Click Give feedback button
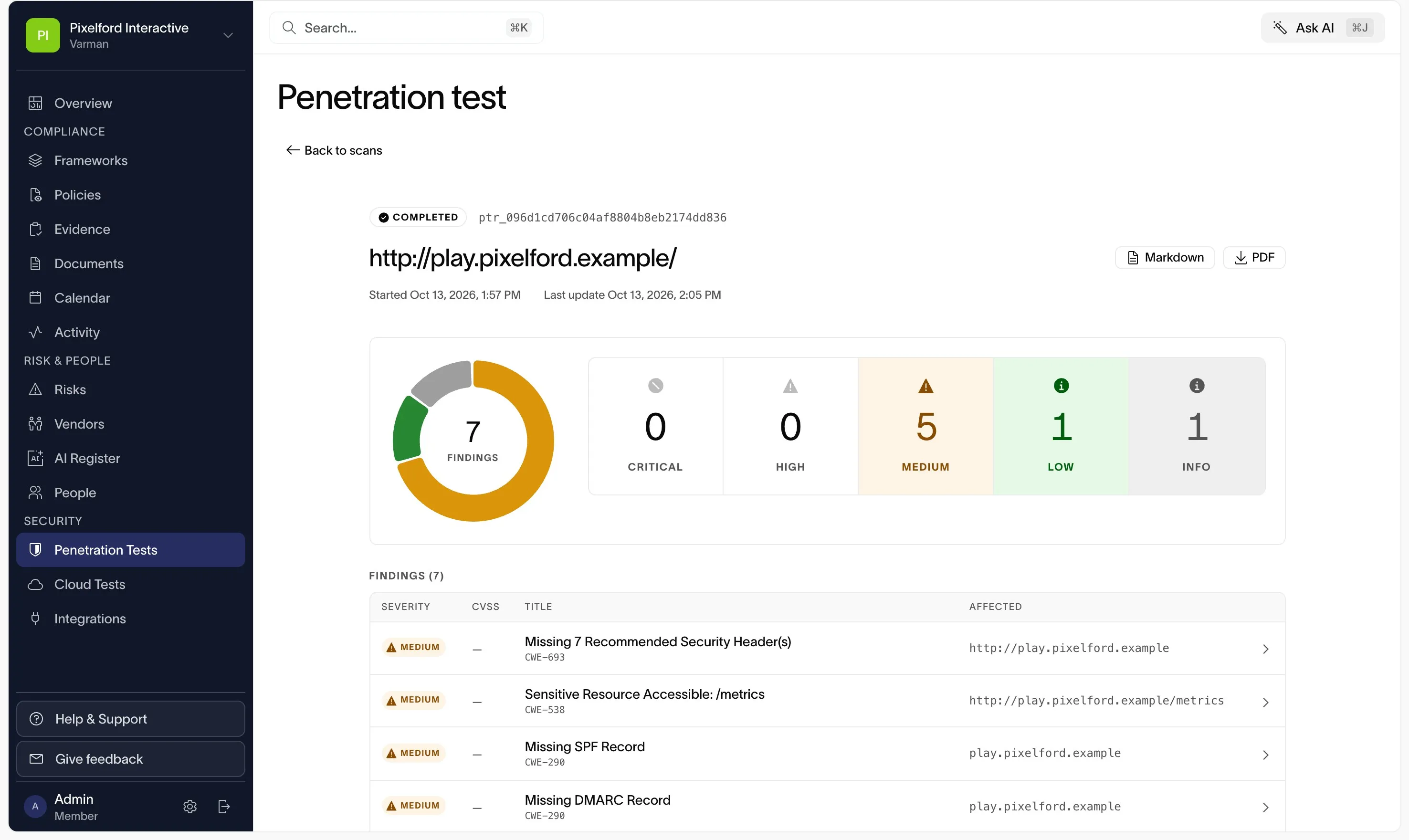 click(130, 759)
